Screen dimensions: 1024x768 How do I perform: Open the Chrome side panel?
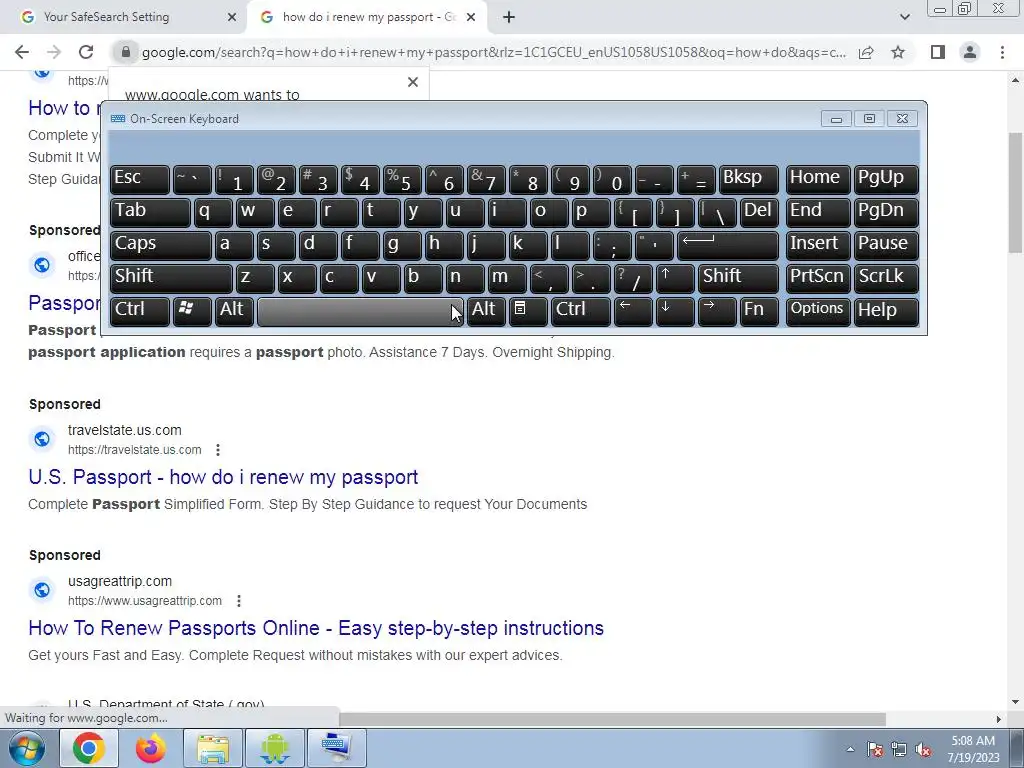click(x=938, y=52)
